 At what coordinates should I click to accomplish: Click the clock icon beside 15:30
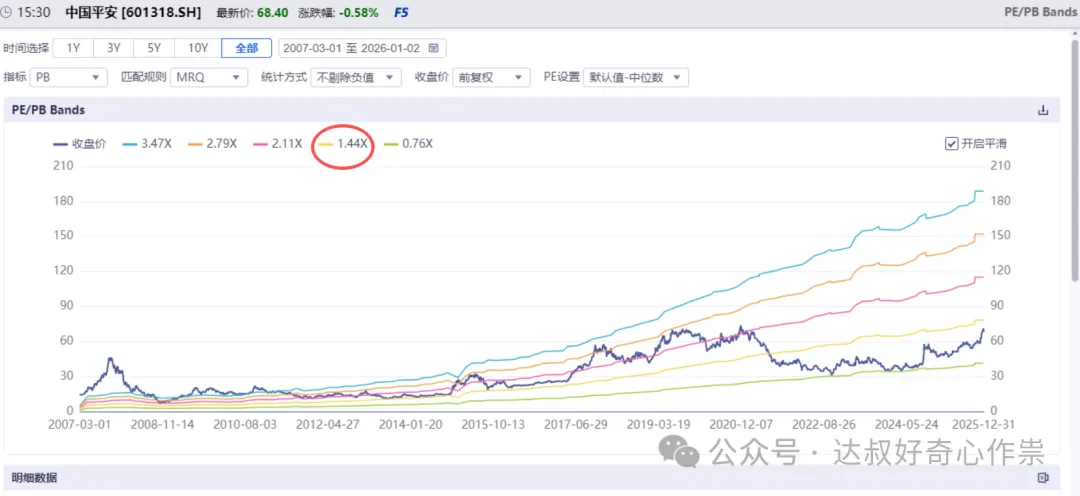coord(6,12)
